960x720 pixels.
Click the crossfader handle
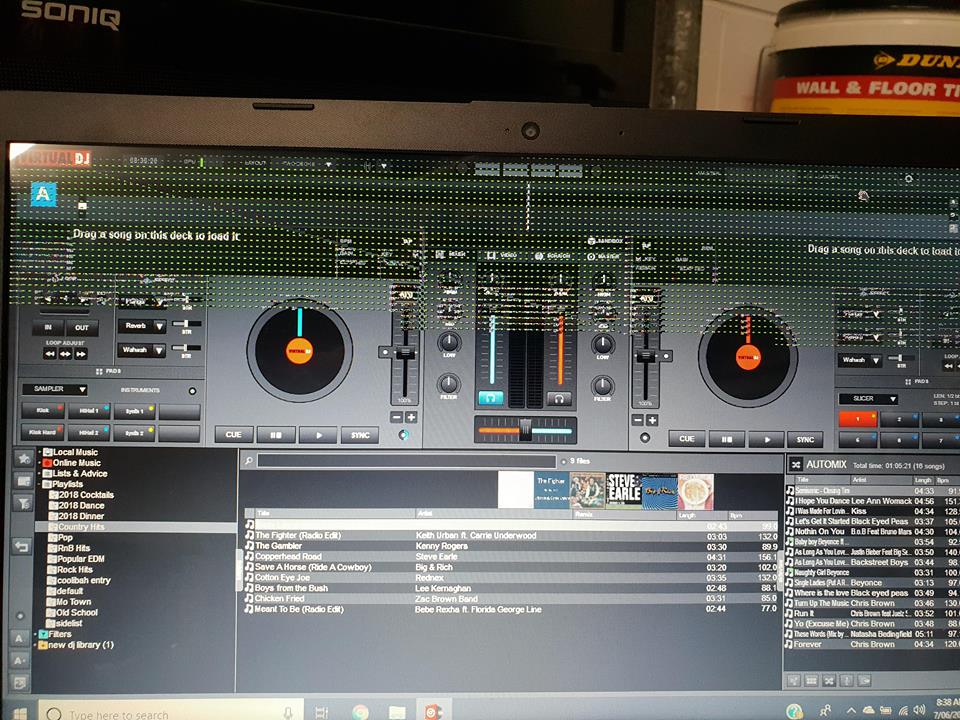point(525,430)
